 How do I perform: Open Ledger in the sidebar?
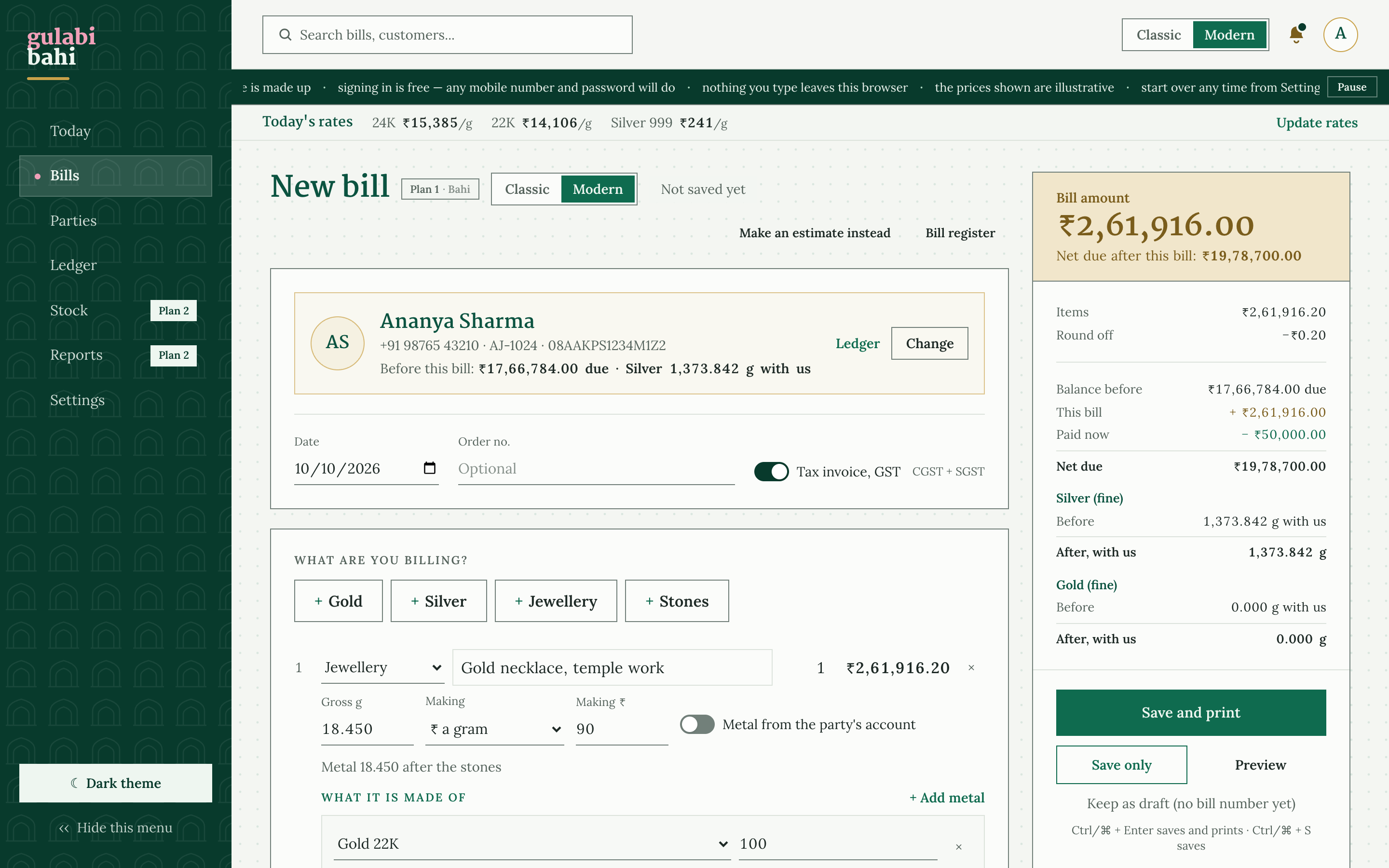coord(115,265)
